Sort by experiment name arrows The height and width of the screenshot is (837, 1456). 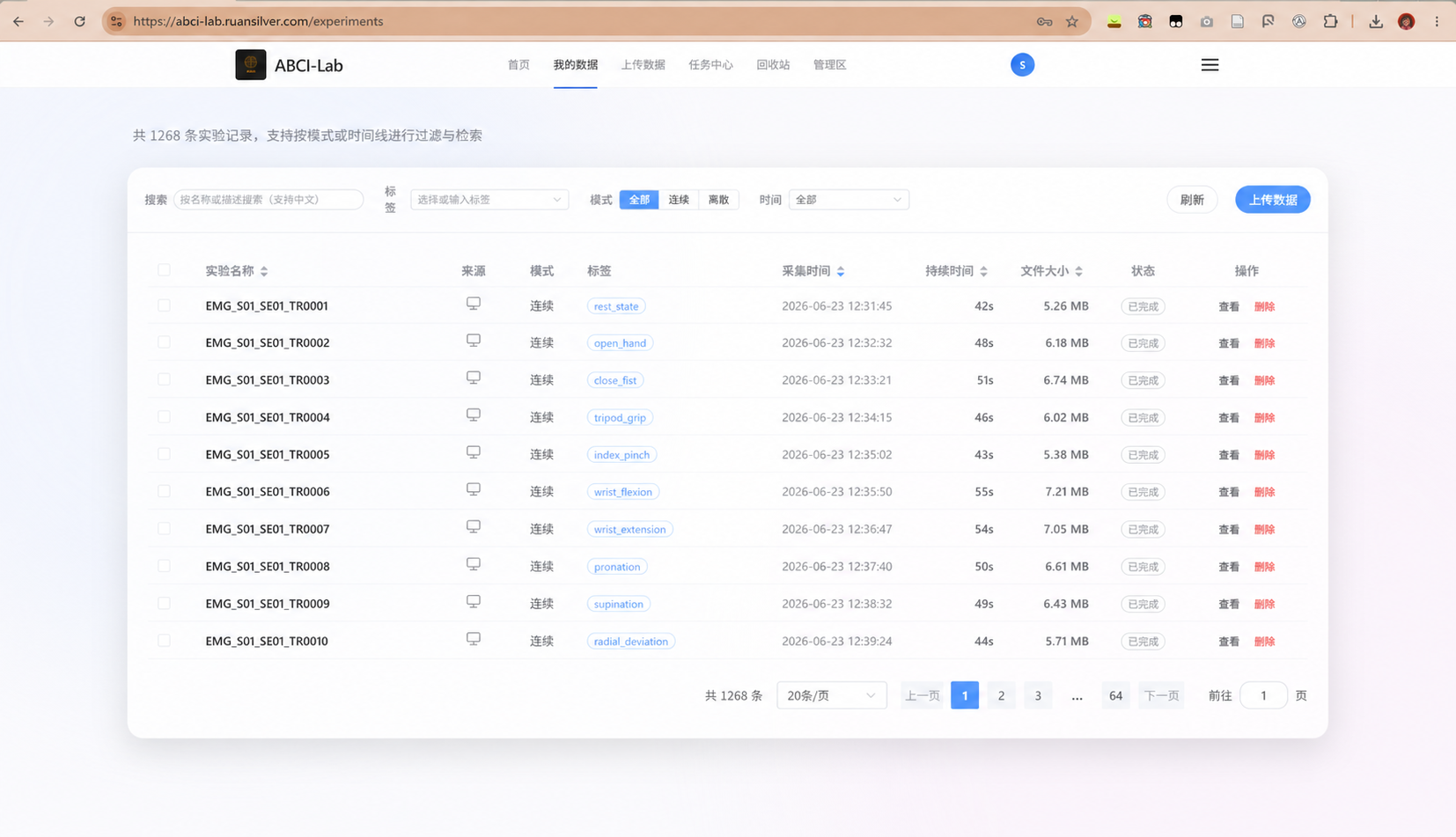[264, 271]
